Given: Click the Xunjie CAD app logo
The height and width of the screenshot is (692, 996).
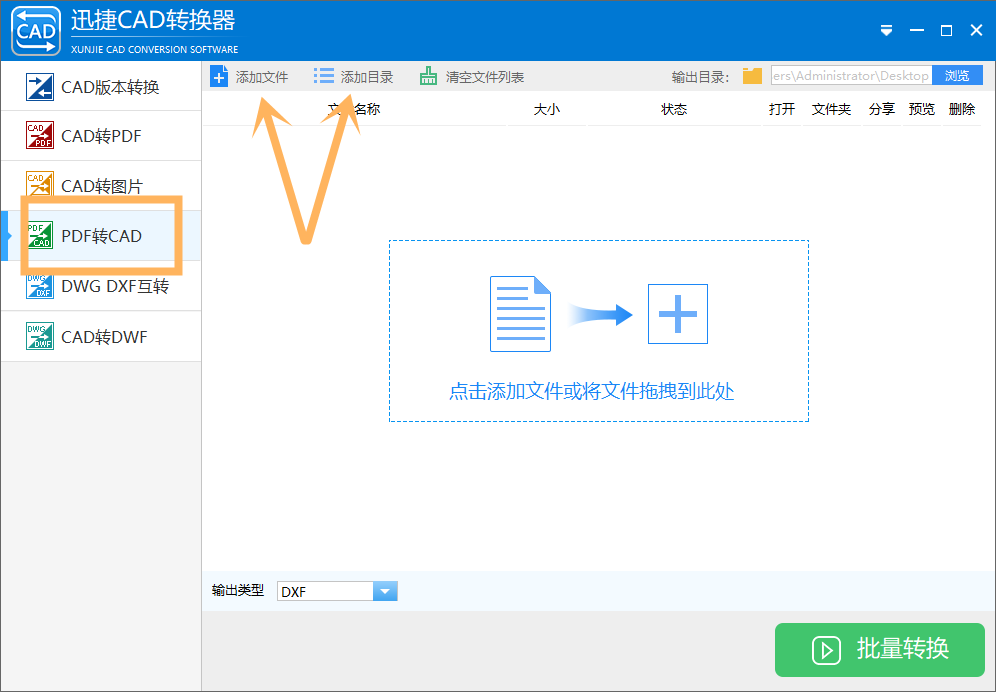Looking at the screenshot, I should pos(36,31).
